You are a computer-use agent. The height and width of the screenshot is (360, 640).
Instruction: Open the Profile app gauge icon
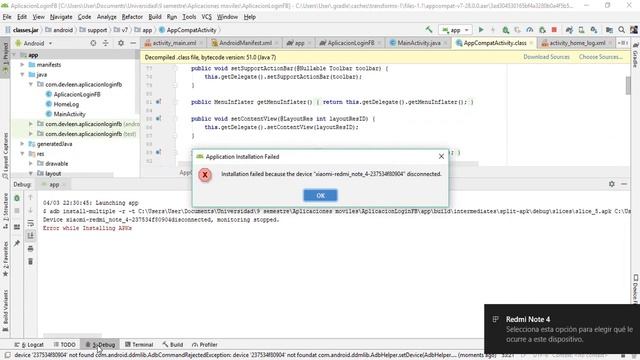(529, 30)
